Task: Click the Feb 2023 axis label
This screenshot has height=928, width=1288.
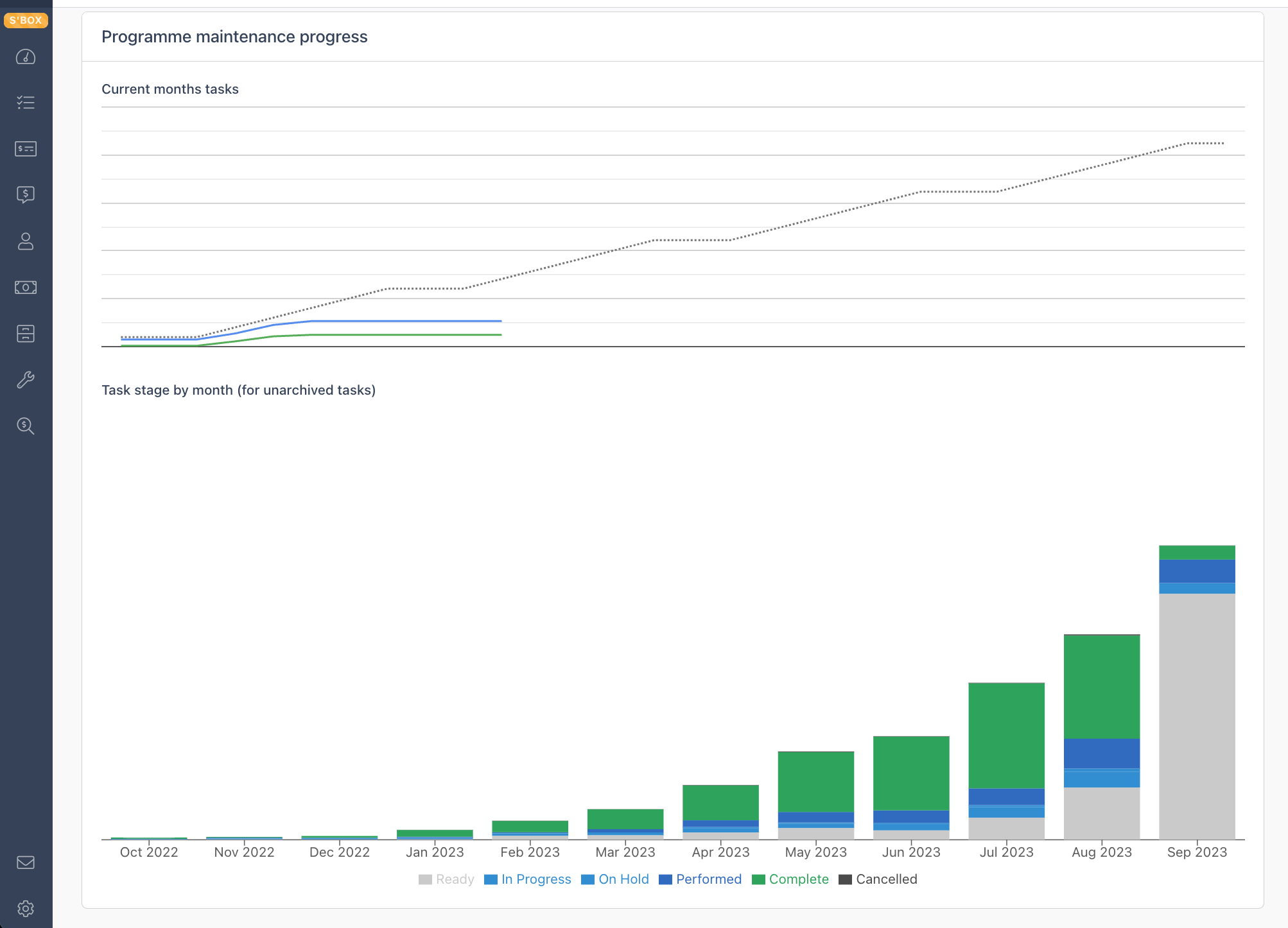Action: [530, 852]
